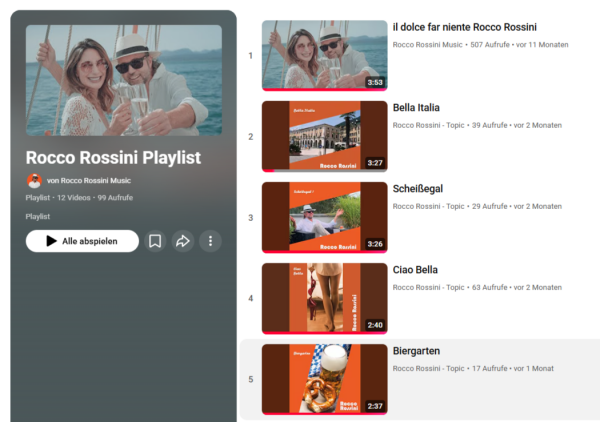Play all videos with Alle abspielen
The image size is (600, 422).
pos(82,241)
